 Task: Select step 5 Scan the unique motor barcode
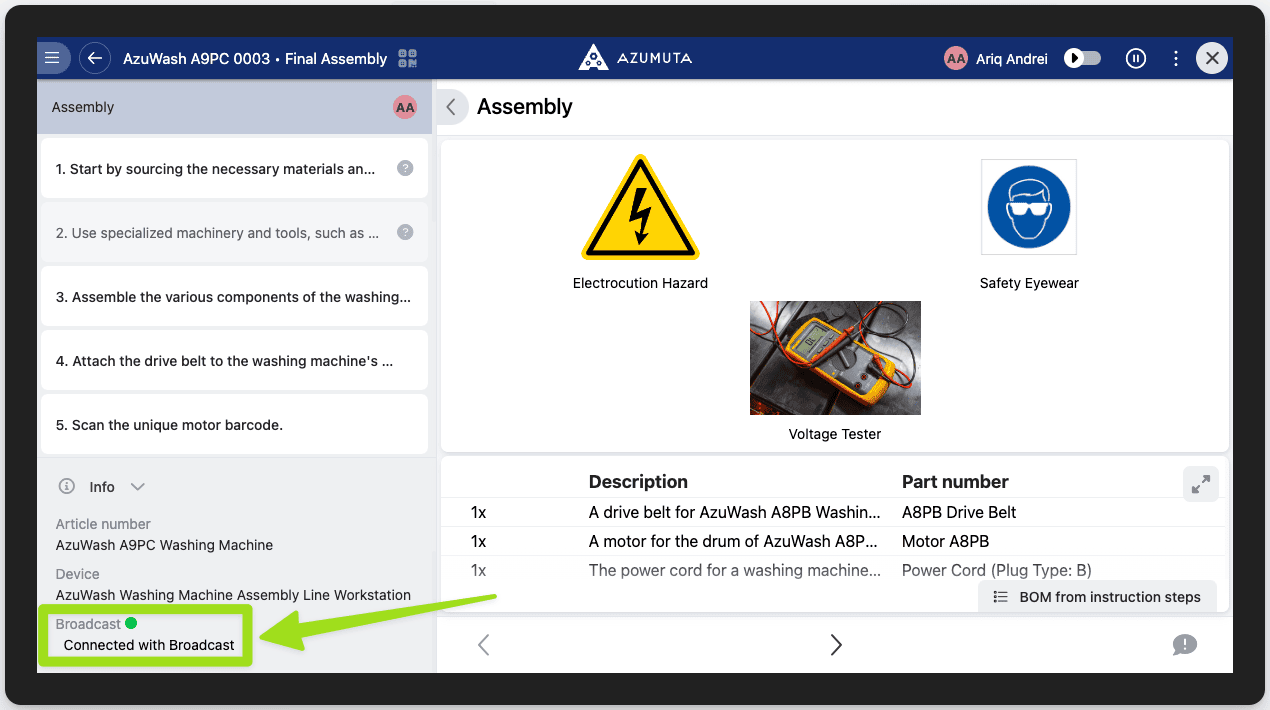tap(233, 425)
